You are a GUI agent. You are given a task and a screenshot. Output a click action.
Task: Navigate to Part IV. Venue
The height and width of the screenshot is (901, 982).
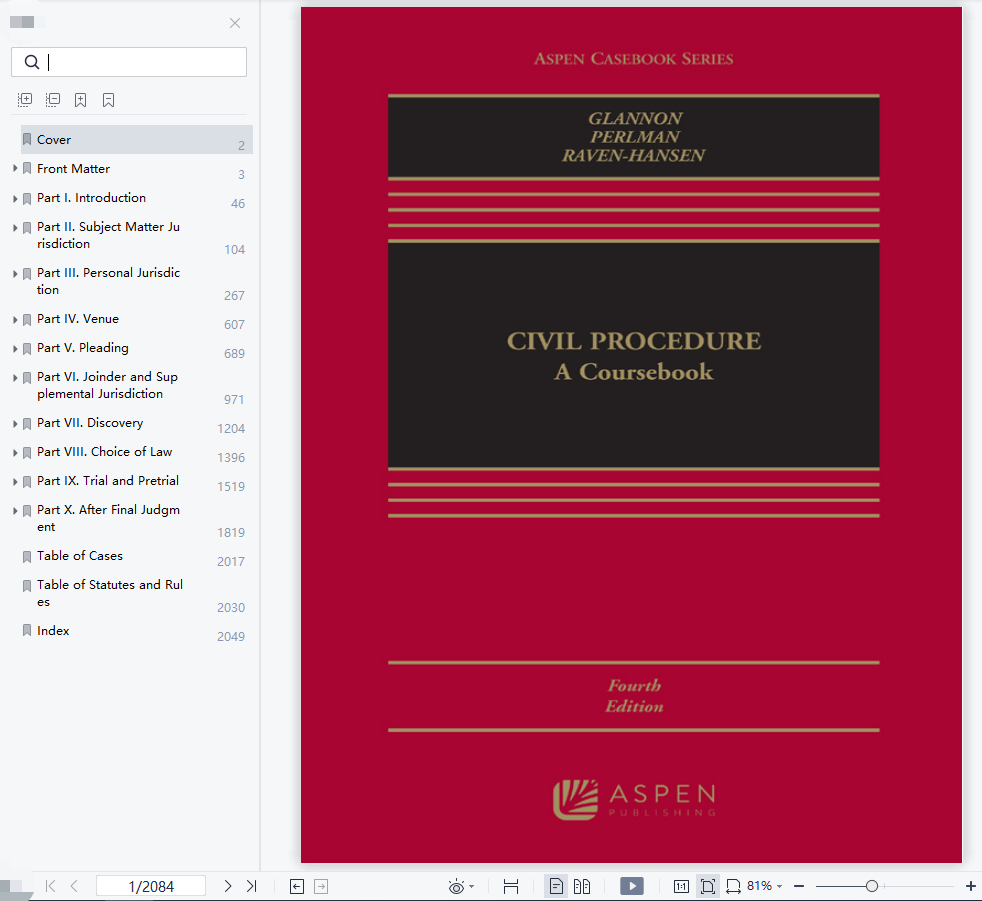coord(78,319)
